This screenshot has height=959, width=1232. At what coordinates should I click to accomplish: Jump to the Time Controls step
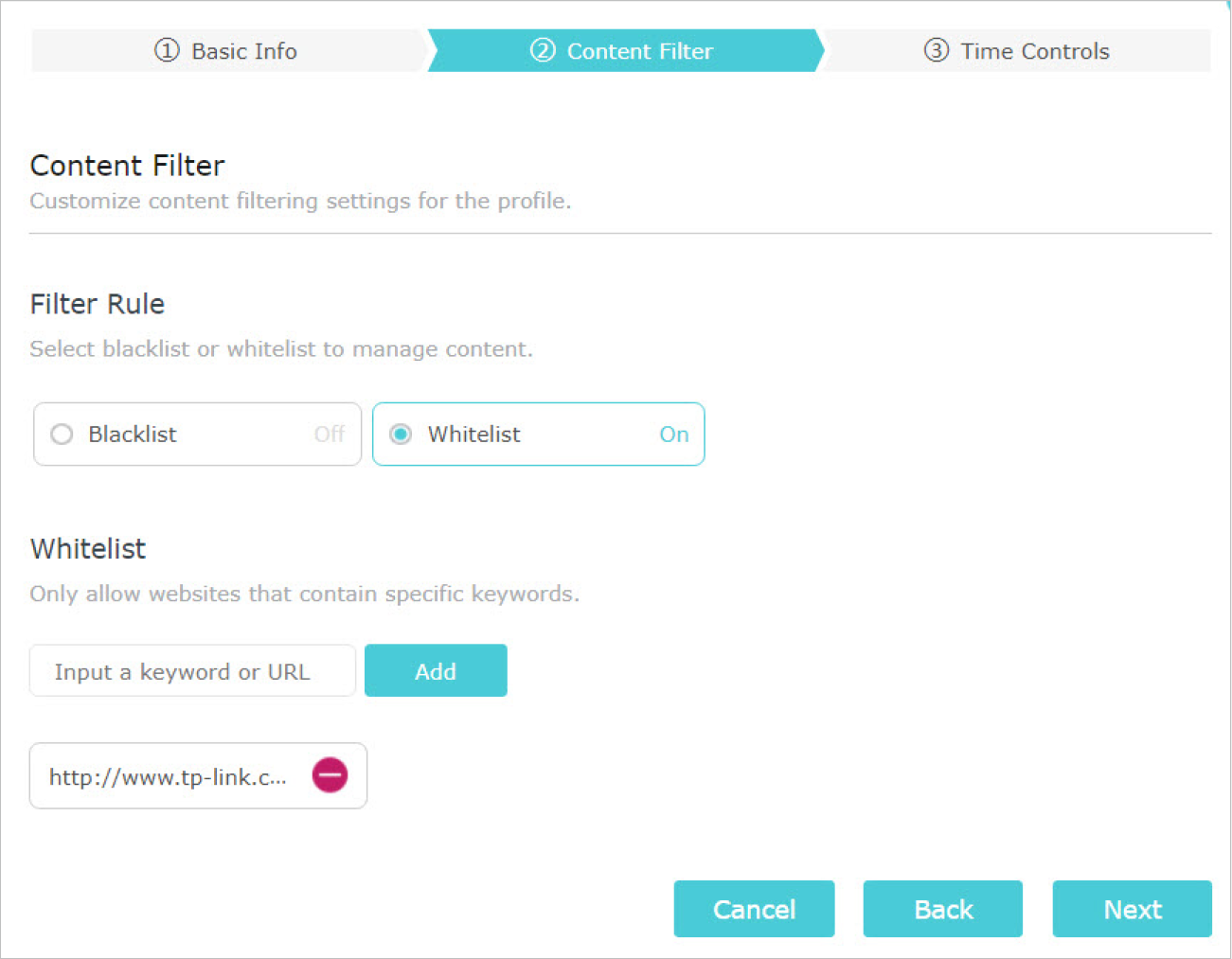[x=1017, y=50]
